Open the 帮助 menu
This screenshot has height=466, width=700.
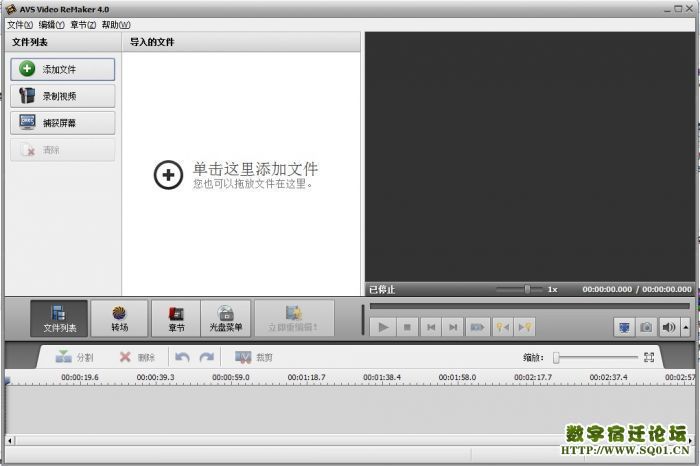[116, 25]
